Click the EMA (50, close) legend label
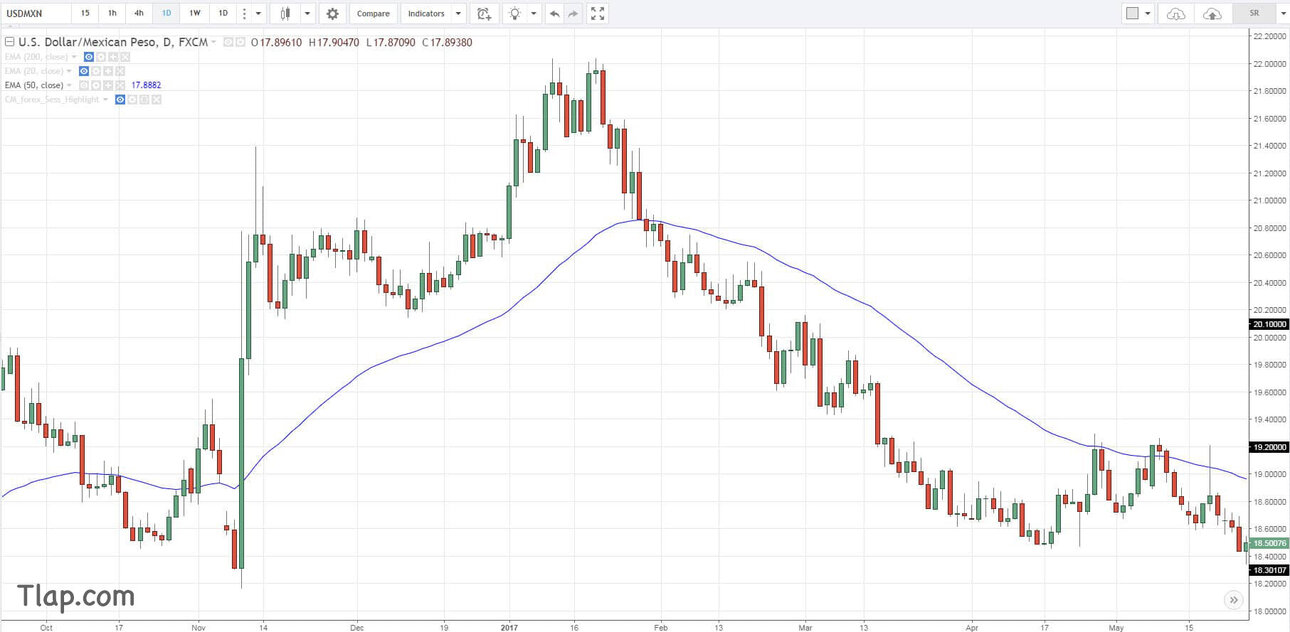The image size is (1290, 632). click(34, 85)
